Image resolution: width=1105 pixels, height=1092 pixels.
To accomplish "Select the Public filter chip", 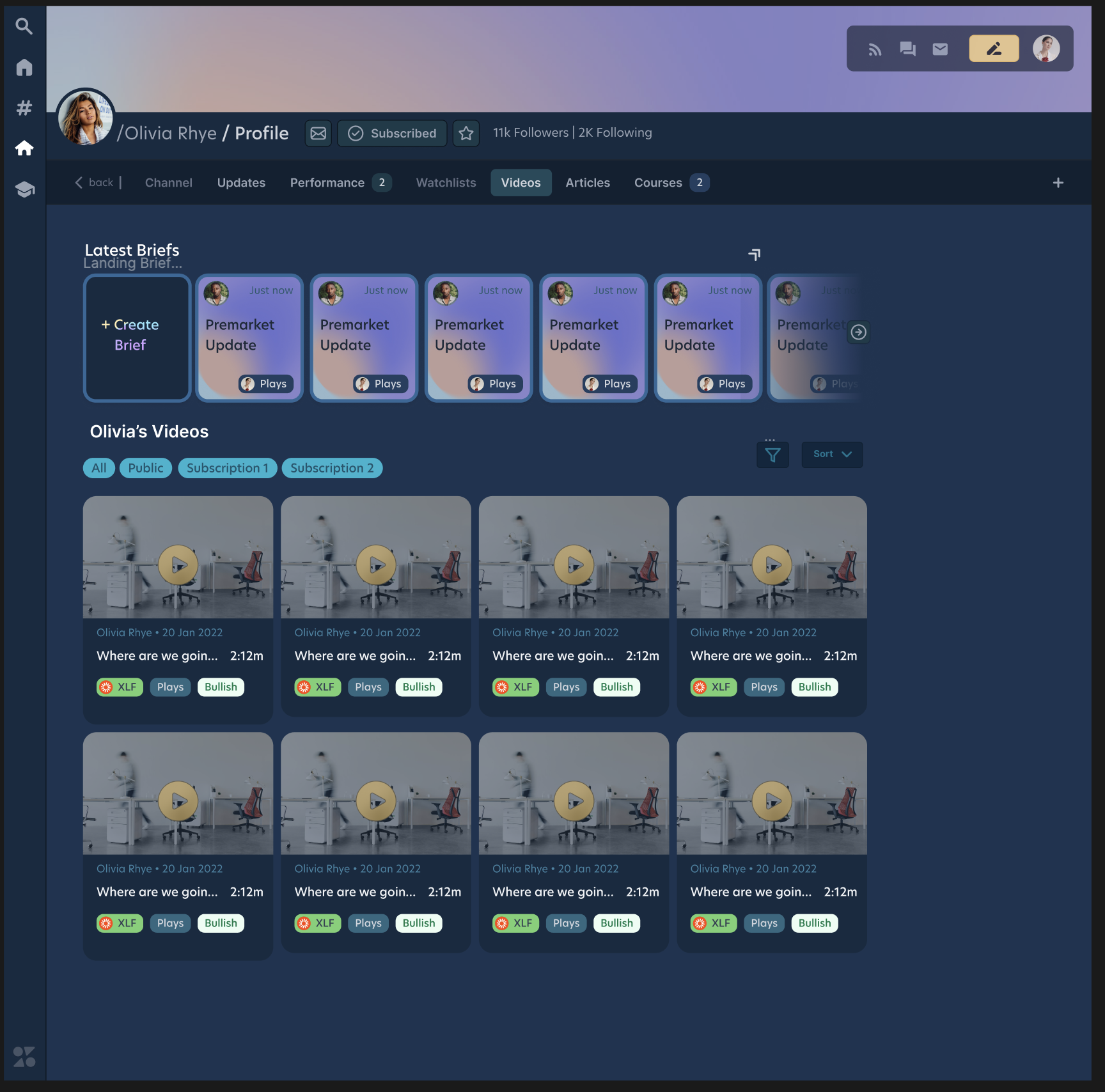I will 146,468.
